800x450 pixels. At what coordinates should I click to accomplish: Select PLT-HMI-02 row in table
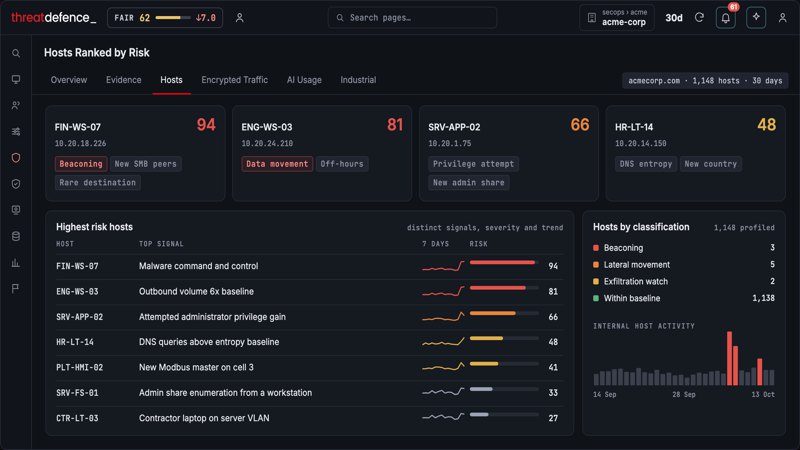309,367
